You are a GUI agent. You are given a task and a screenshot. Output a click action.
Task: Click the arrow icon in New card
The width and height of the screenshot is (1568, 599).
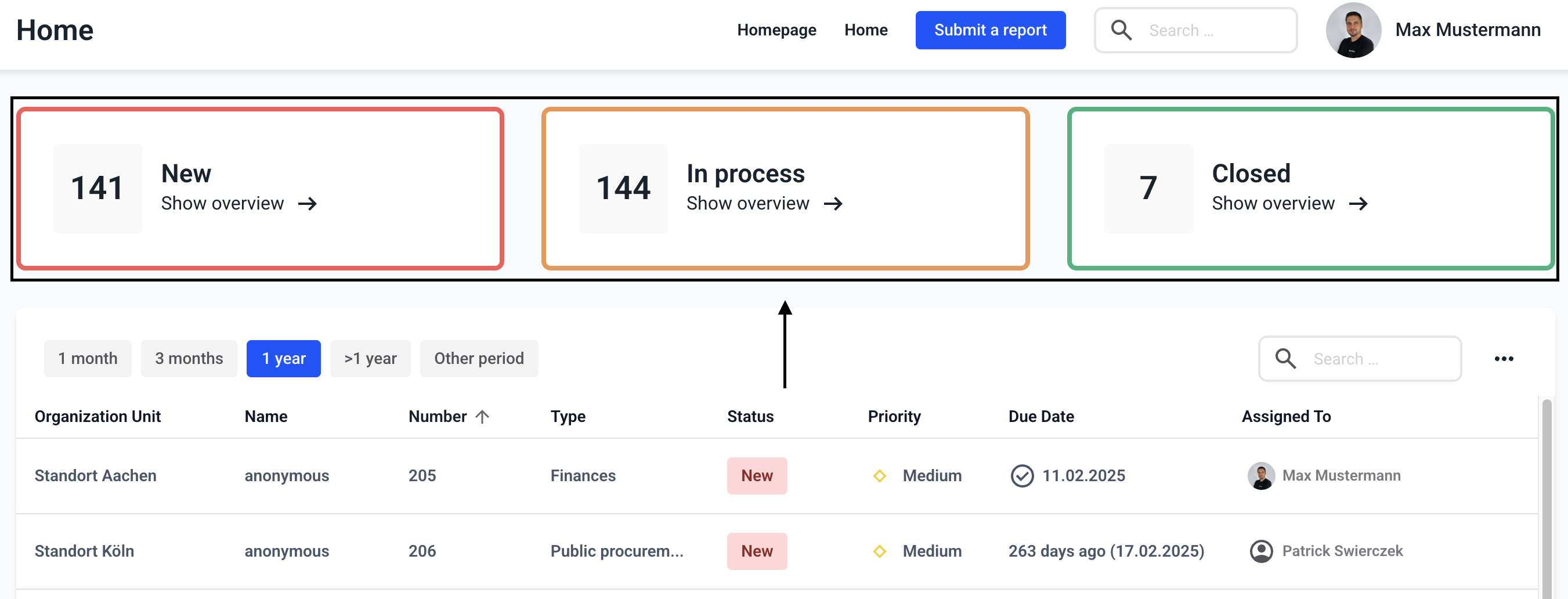point(308,203)
